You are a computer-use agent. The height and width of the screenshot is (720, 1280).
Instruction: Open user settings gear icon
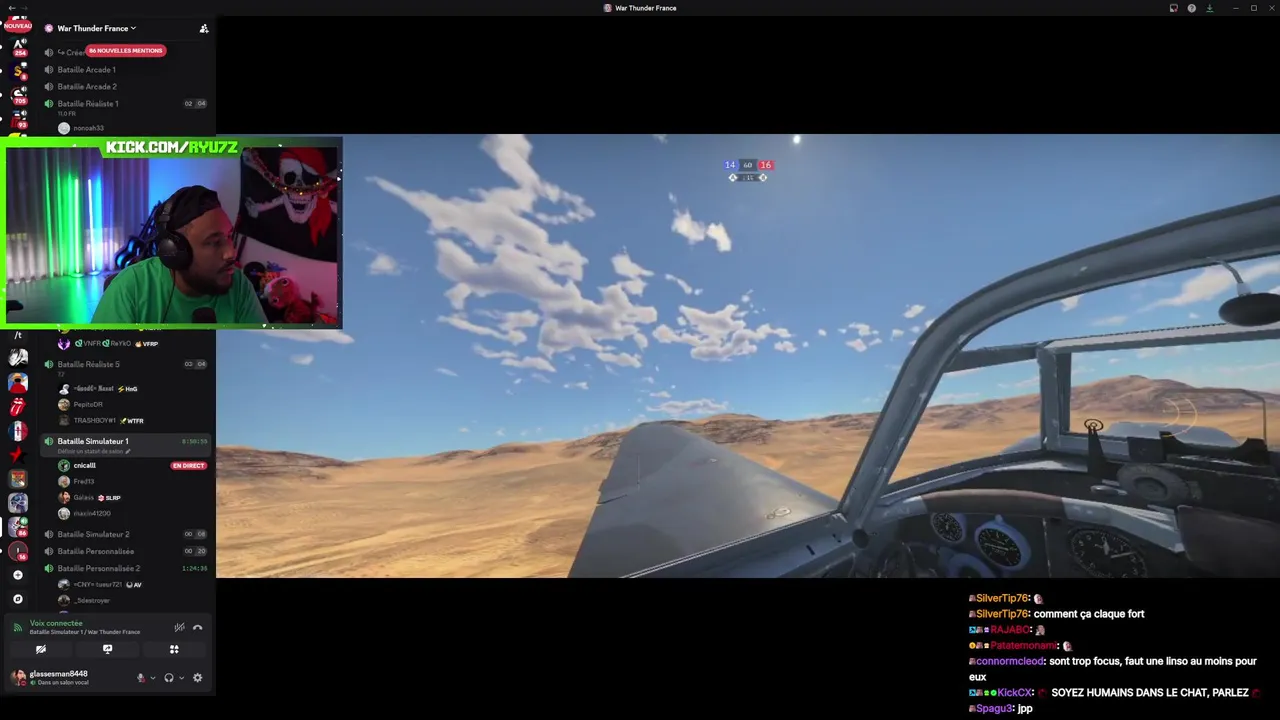tap(197, 677)
